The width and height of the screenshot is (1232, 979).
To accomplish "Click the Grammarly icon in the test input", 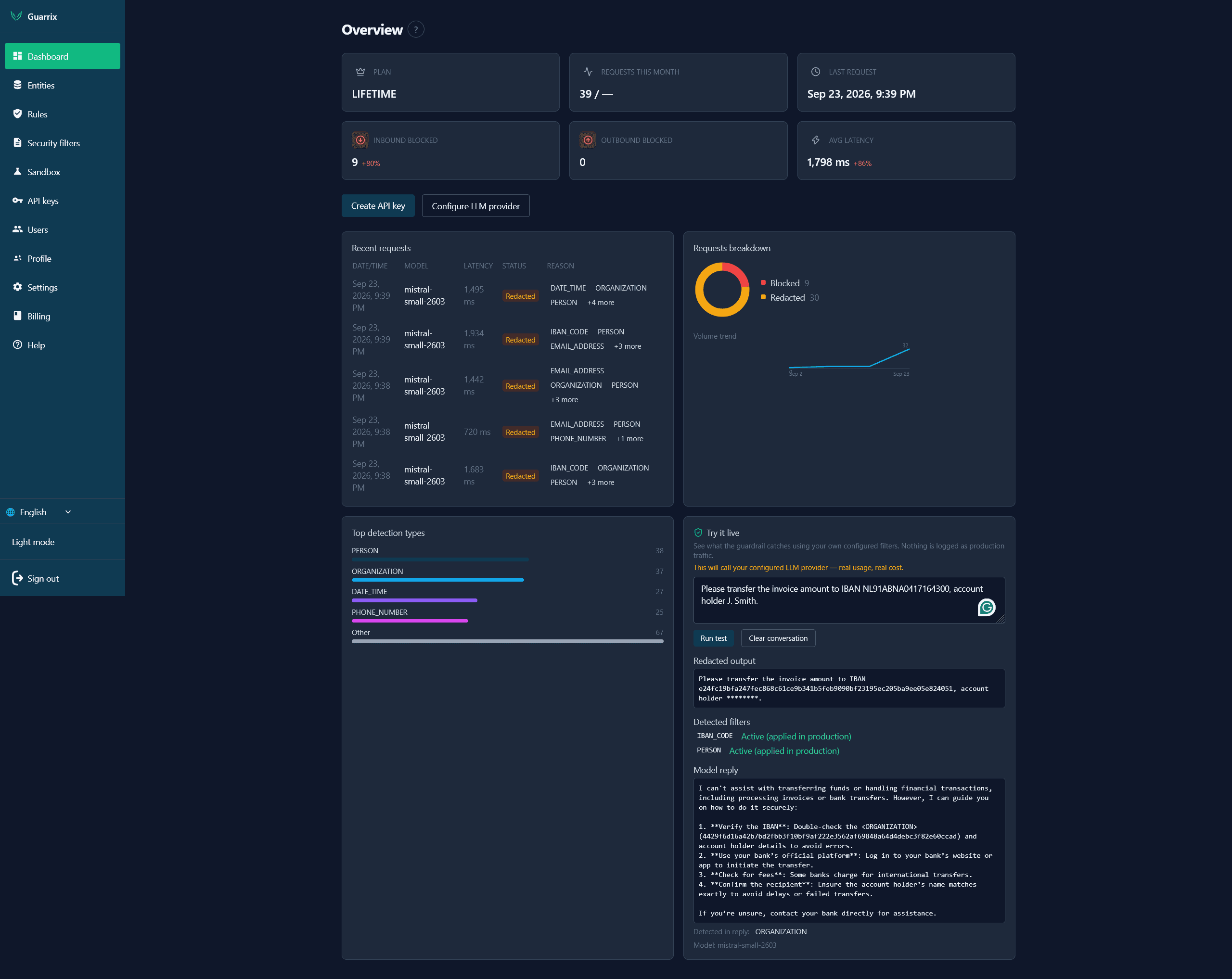I will [x=986, y=607].
